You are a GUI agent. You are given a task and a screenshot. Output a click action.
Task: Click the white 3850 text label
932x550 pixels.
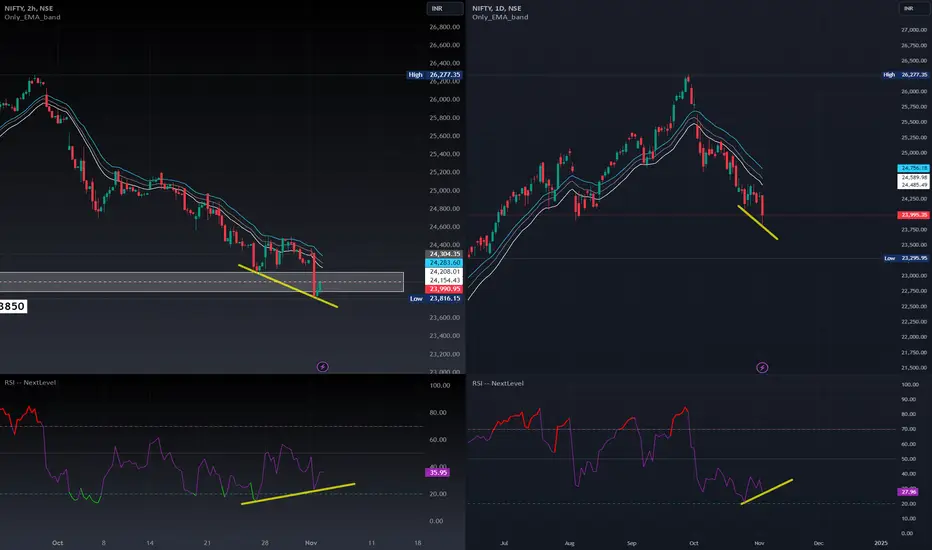click(13, 307)
